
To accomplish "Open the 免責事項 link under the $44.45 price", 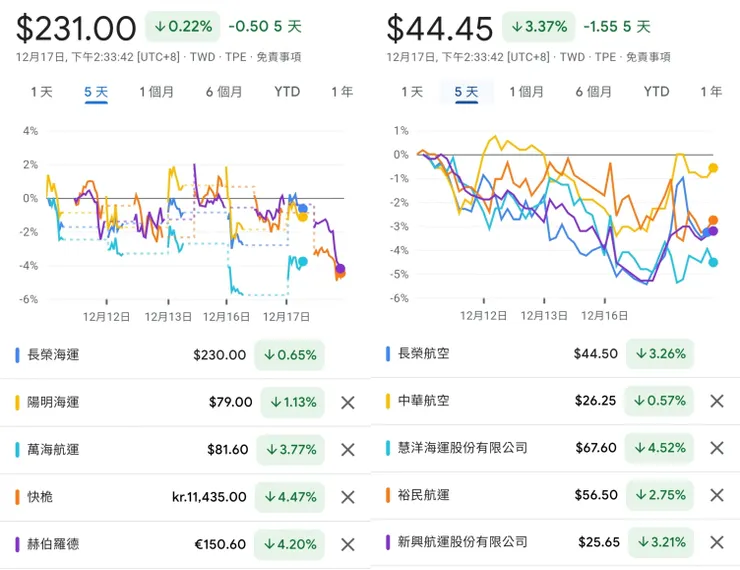I will tap(648, 57).
